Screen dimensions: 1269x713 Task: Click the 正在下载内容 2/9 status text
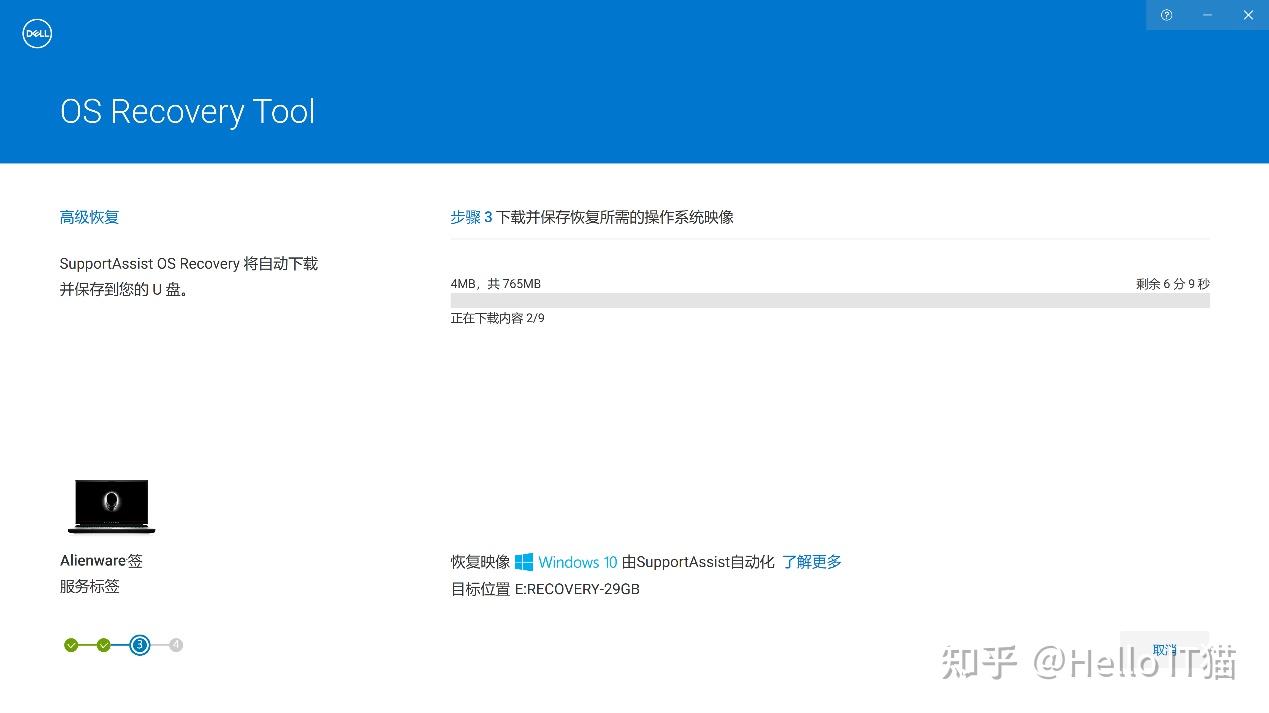coord(497,317)
